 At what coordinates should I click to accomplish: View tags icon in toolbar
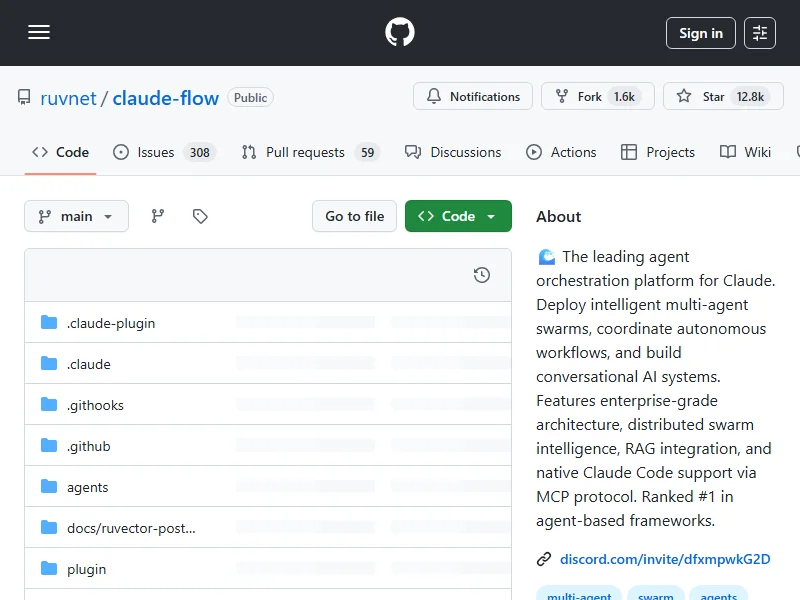pyautogui.click(x=200, y=216)
